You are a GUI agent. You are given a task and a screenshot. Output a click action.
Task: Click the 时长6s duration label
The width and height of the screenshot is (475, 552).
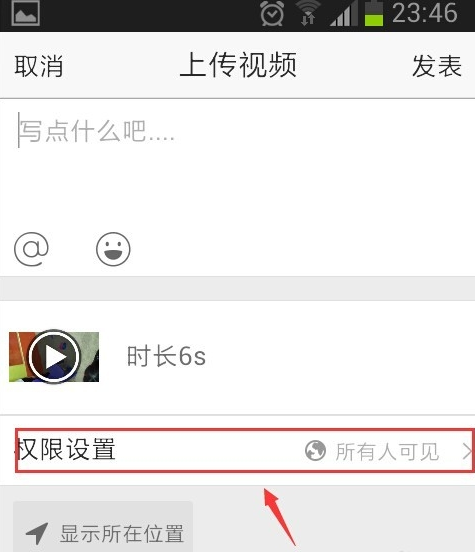click(166, 356)
